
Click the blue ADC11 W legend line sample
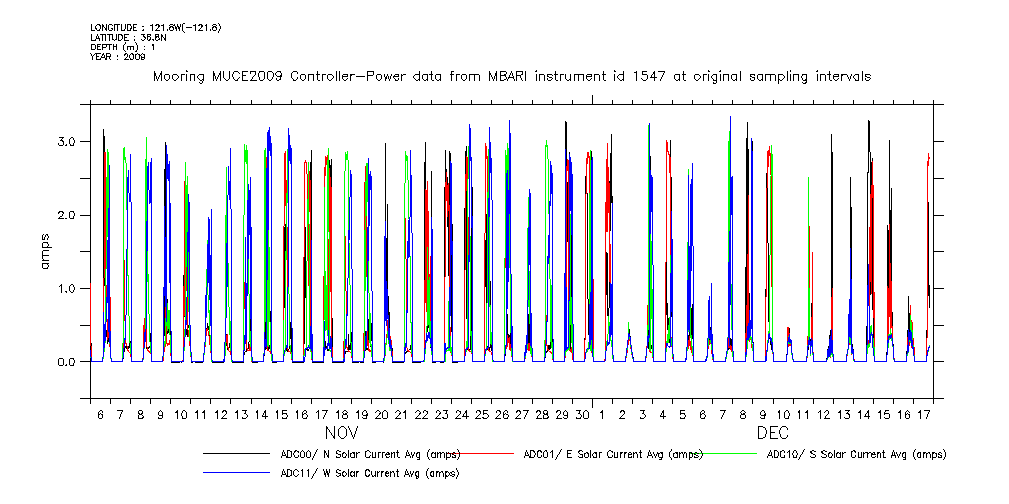click(x=238, y=473)
